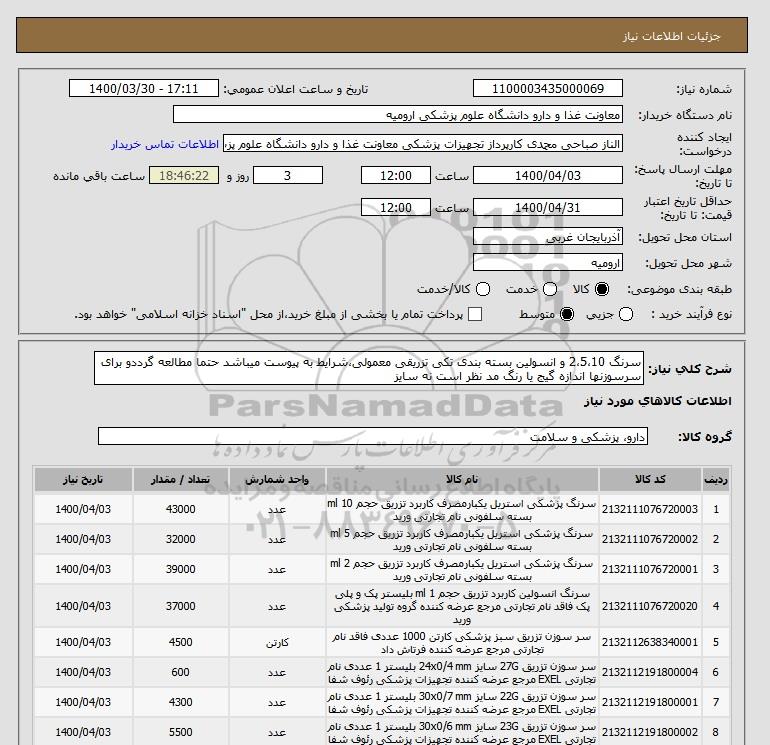
Task: Click the شماره نیاز number field
Action: click(546, 89)
